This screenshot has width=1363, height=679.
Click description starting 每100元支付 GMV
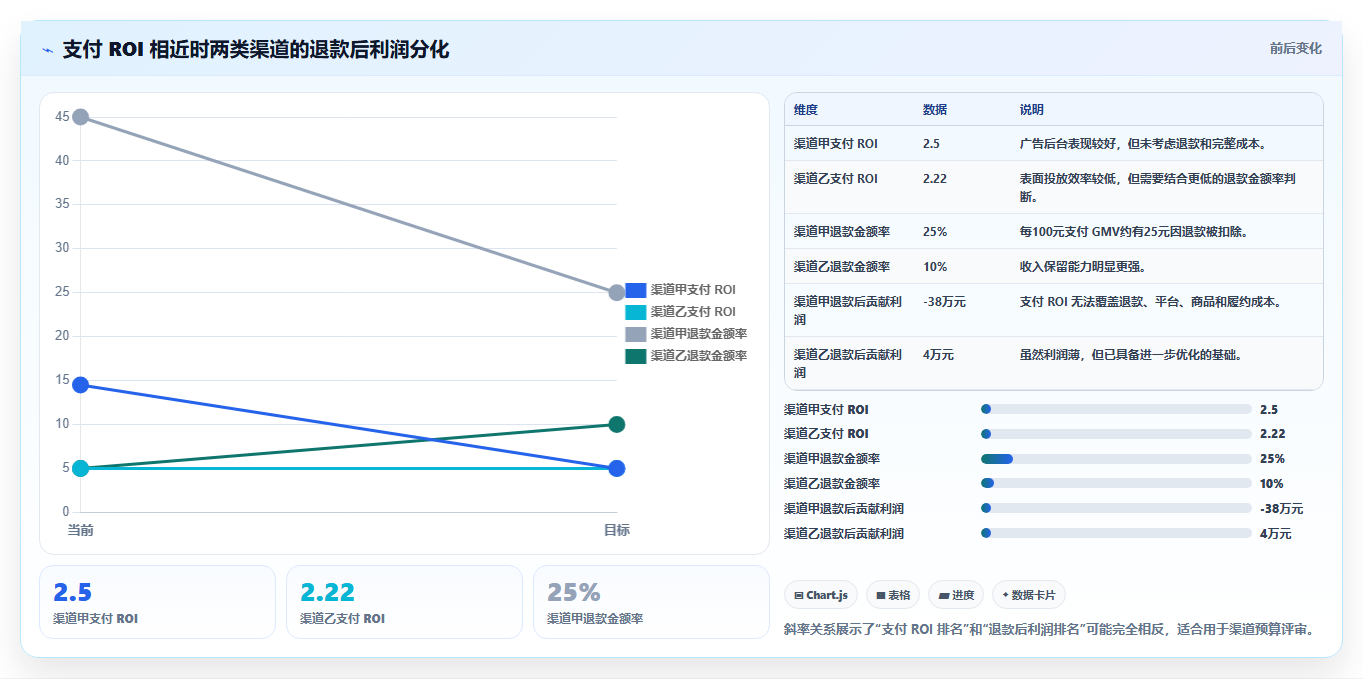tap(1134, 232)
